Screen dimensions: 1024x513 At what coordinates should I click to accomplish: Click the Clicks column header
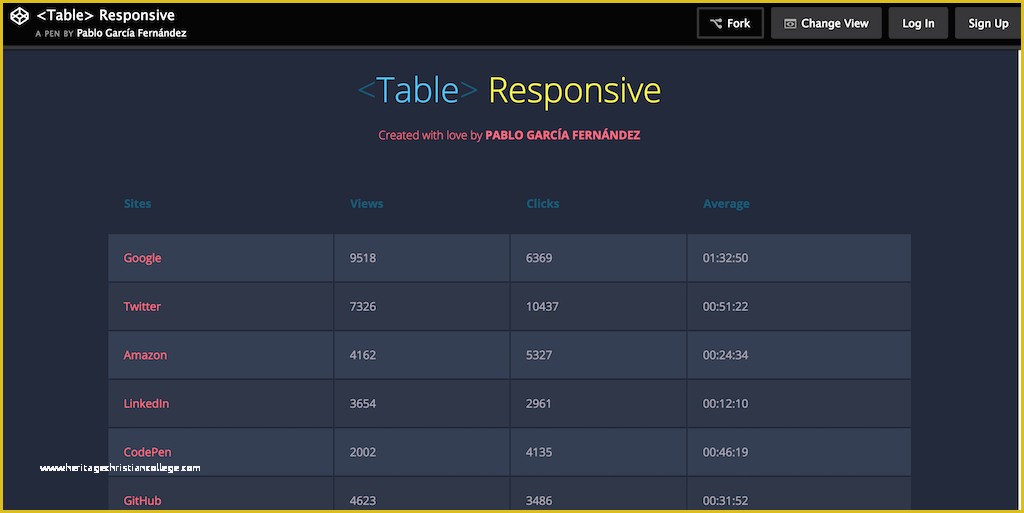[x=543, y=204]
